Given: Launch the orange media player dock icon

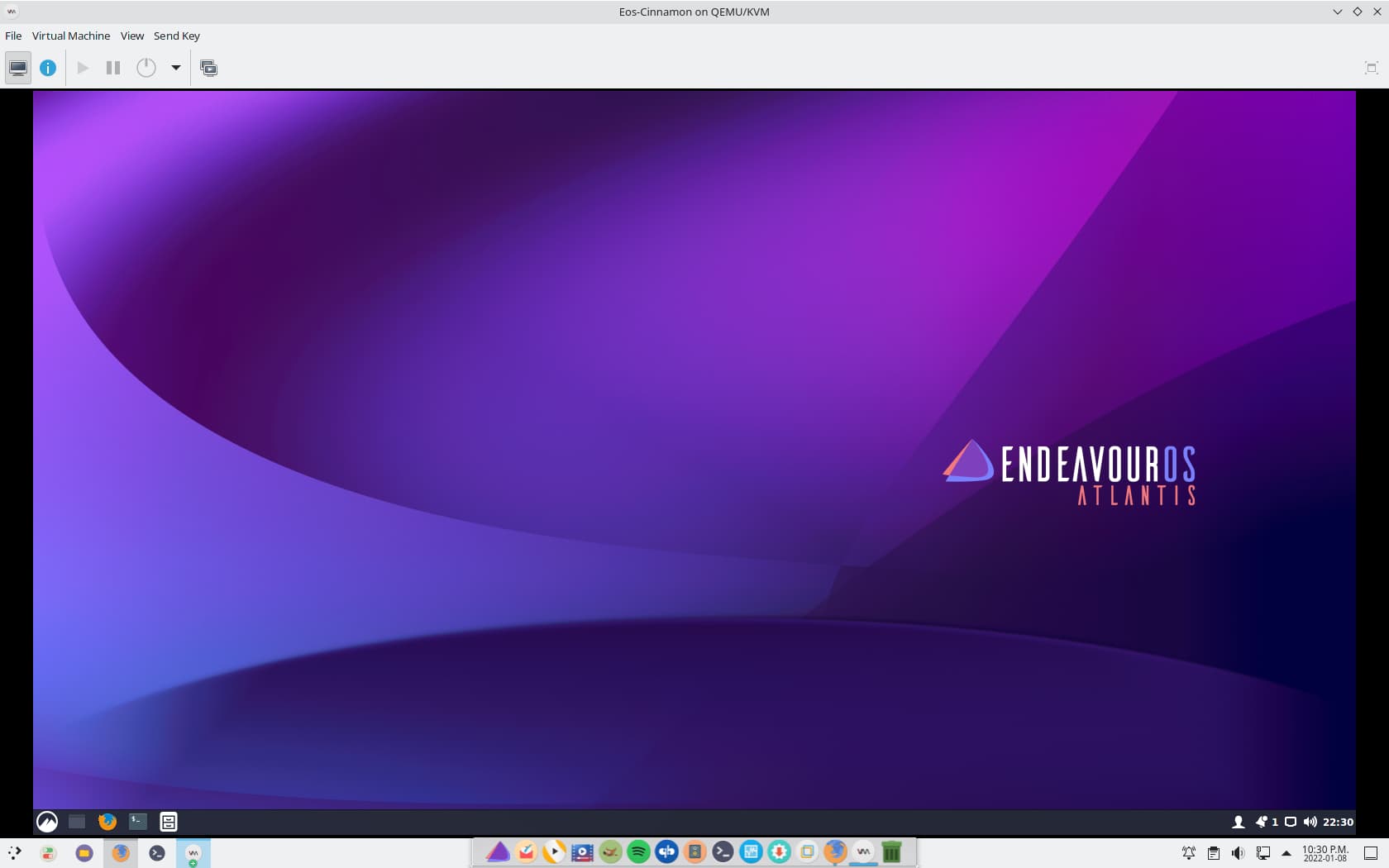Looking at the screenshot, I should pos(555,851).
